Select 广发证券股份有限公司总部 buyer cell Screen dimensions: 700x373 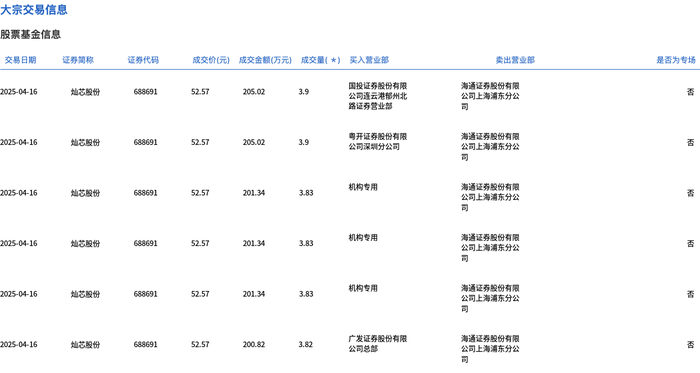(x=378, y=344)
